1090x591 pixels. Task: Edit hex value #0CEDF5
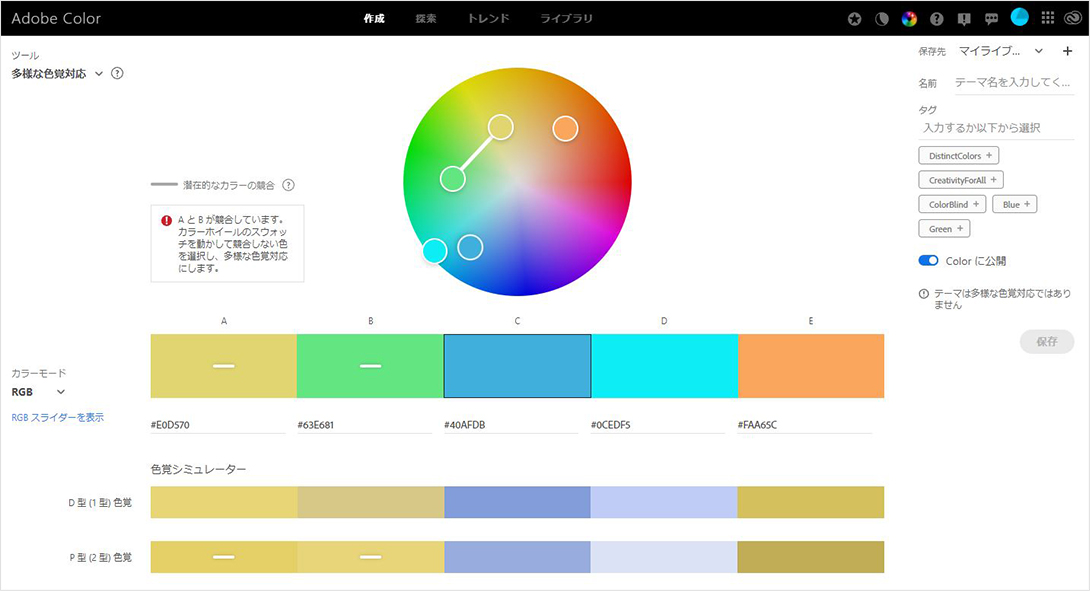pyautogui.click(x=658, y=425)
